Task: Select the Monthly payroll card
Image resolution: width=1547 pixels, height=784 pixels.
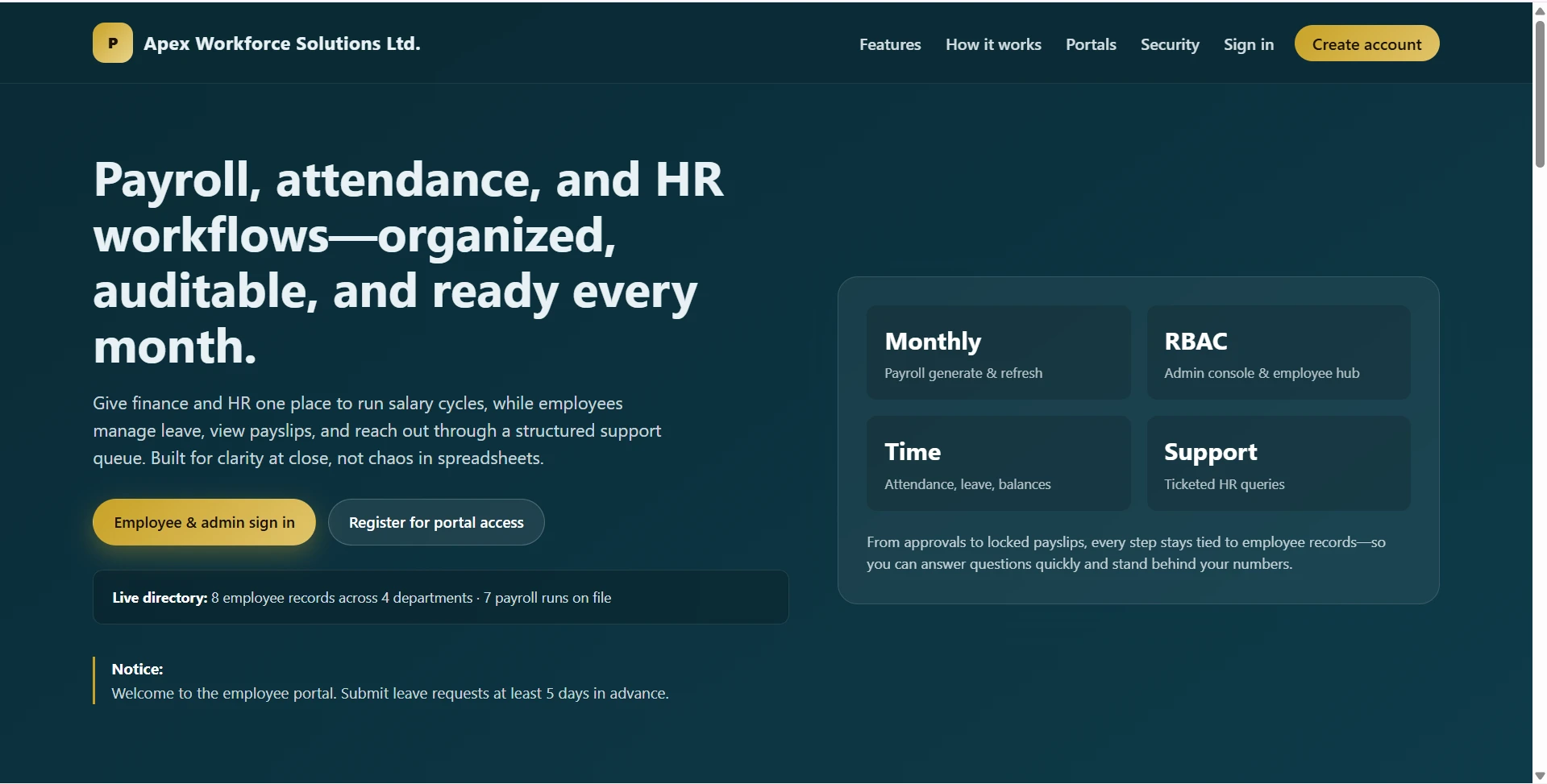Action: click(998, 352)
